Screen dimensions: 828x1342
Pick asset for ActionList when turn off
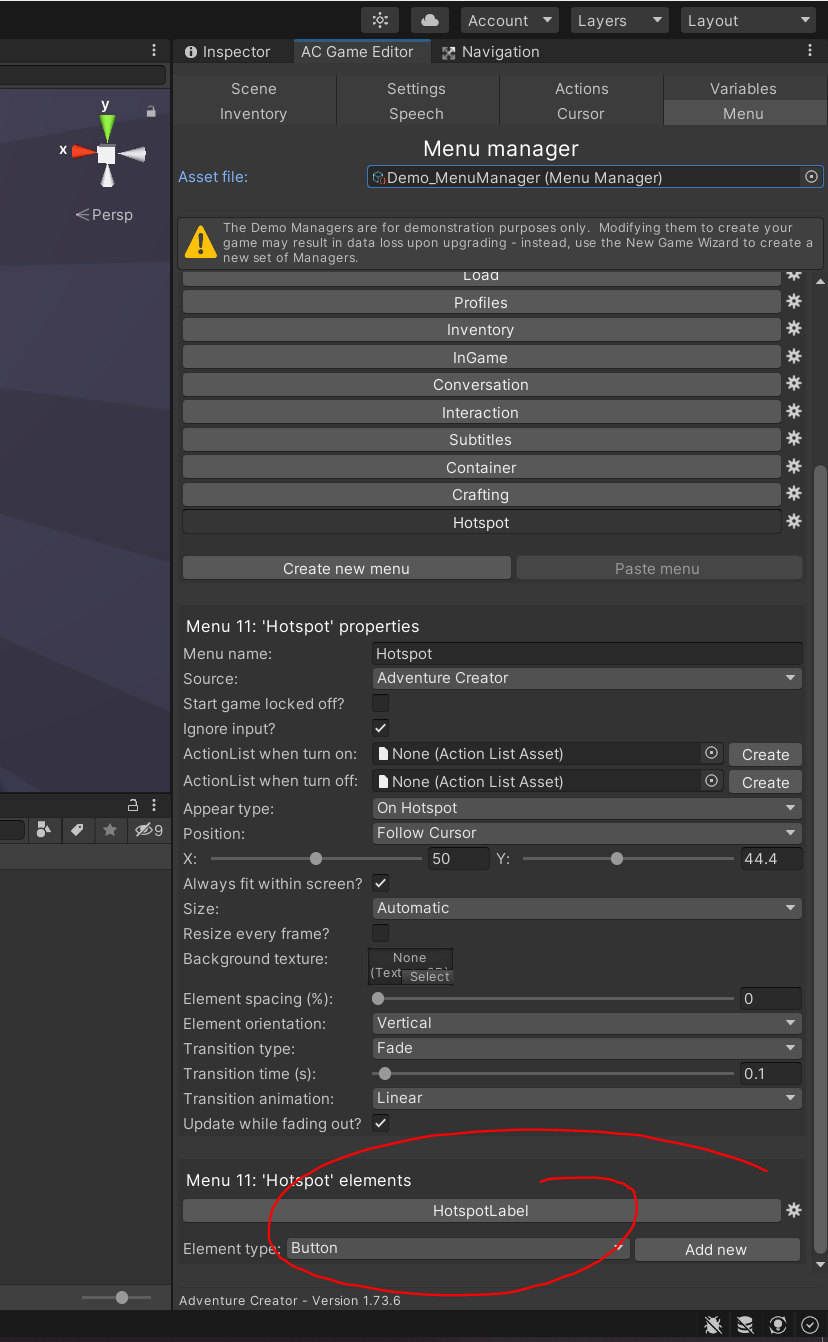[x=712, y=781]
